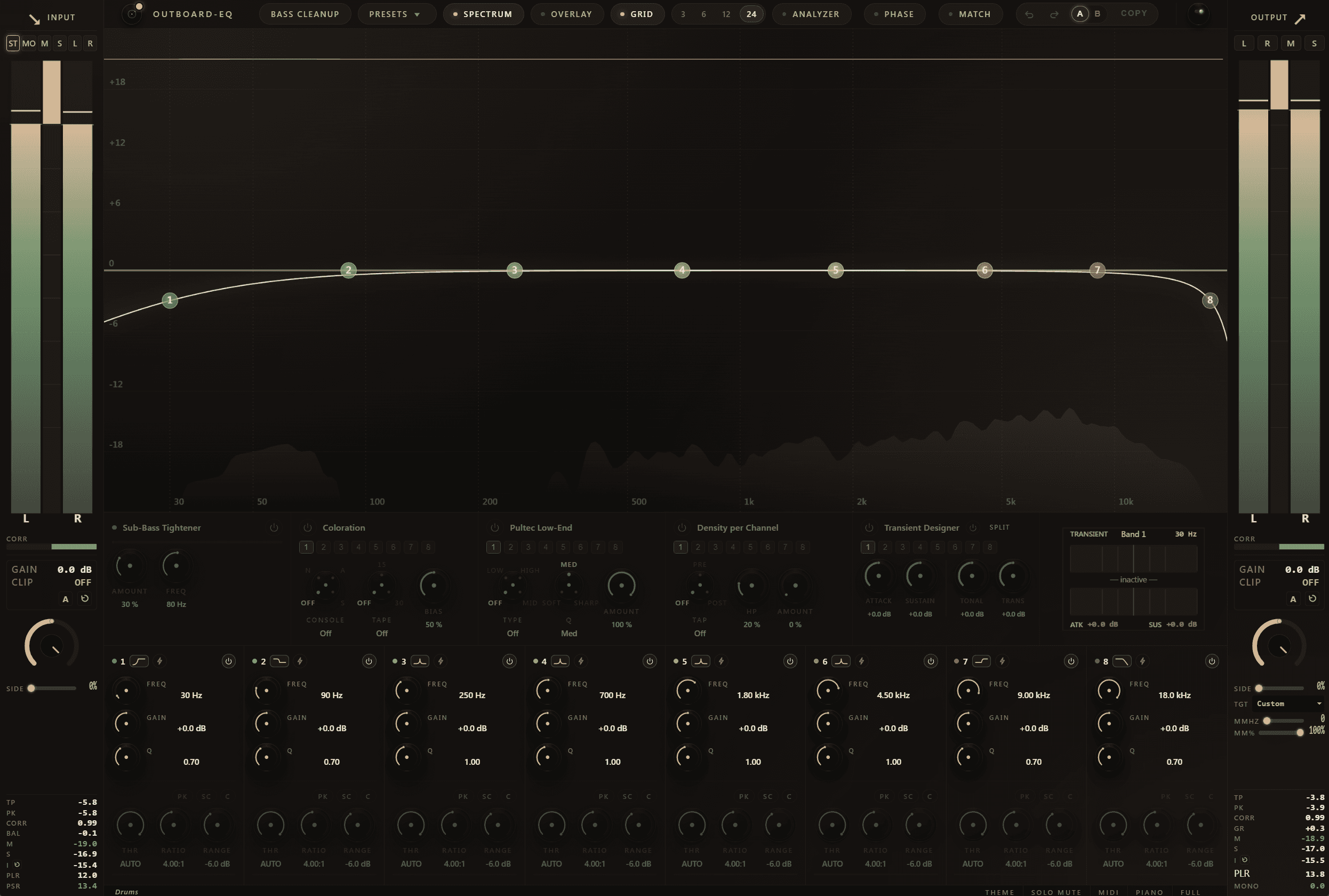Click the output gain reset icon
1329x896 pixels.
coord(1312,598)
